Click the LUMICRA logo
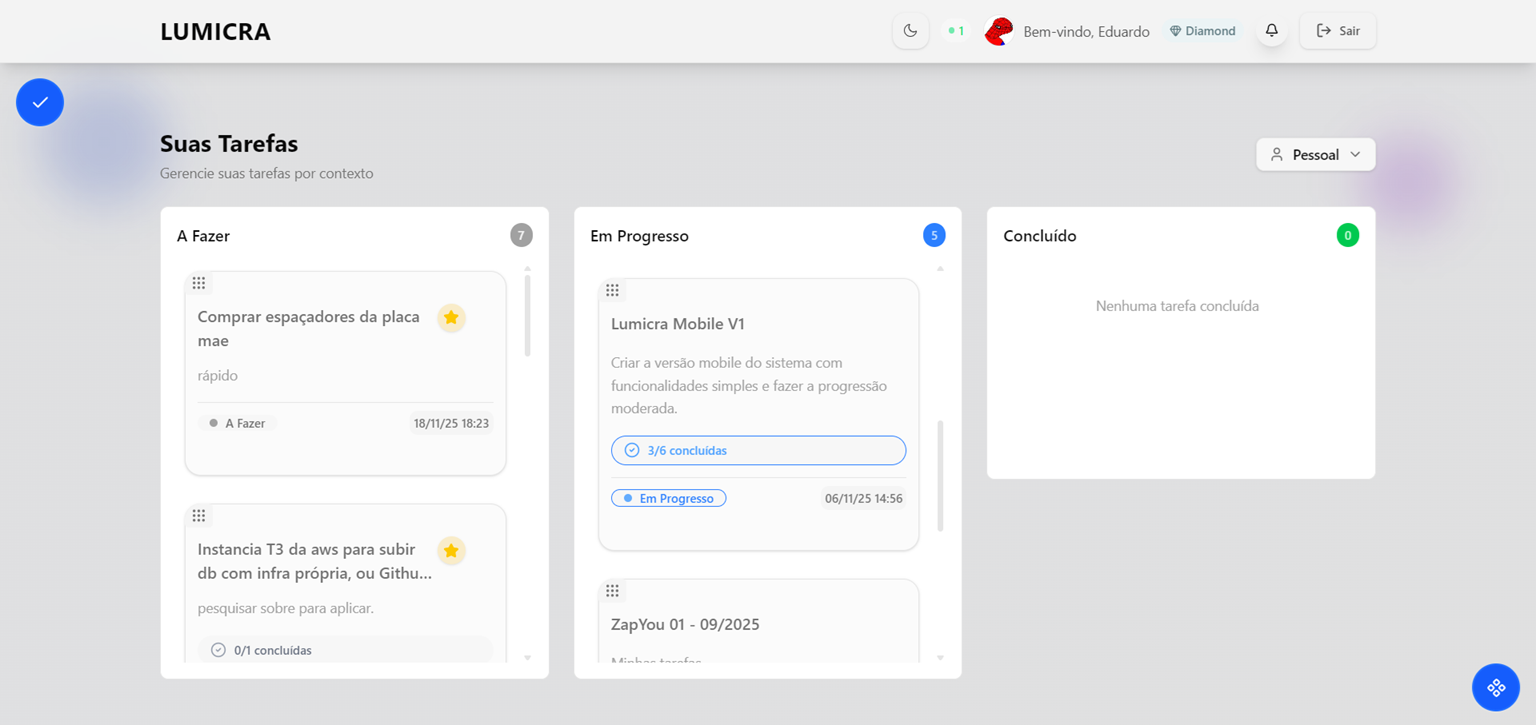Image resolution: width=1536 pixels, height=725 pixels. (215, 31)
